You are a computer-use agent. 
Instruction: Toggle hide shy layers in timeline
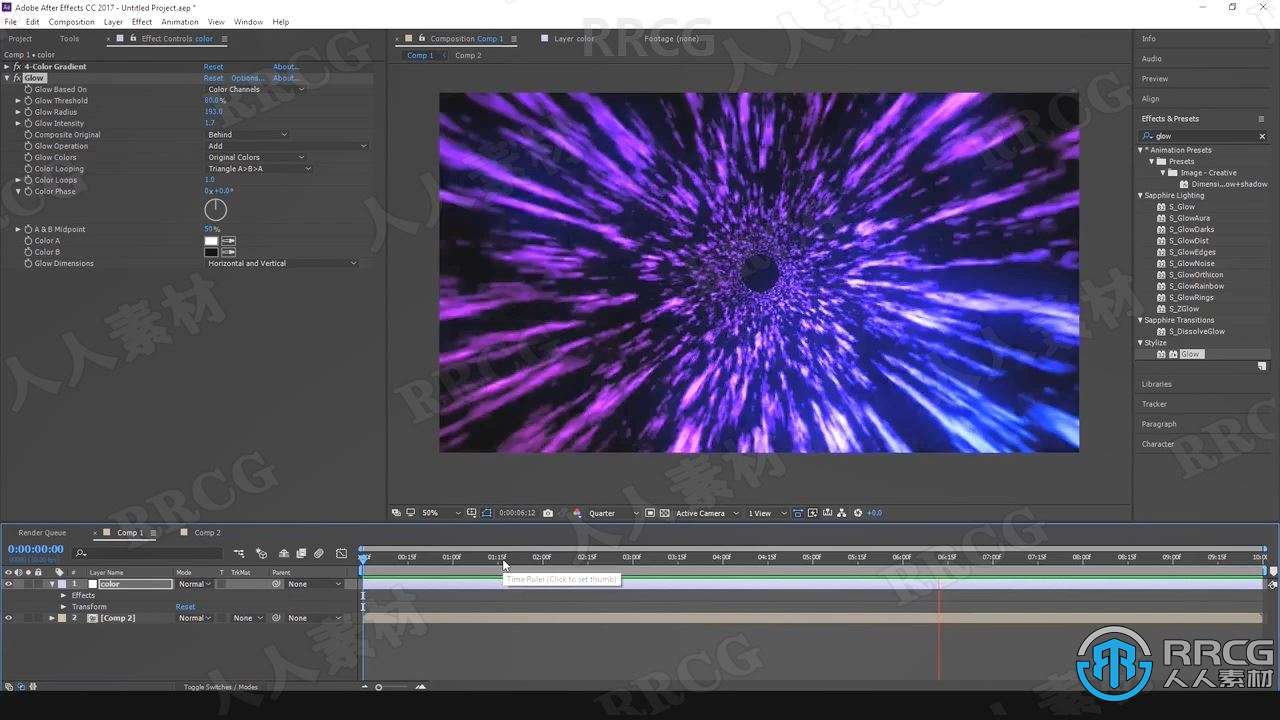(x=284, y=553)
